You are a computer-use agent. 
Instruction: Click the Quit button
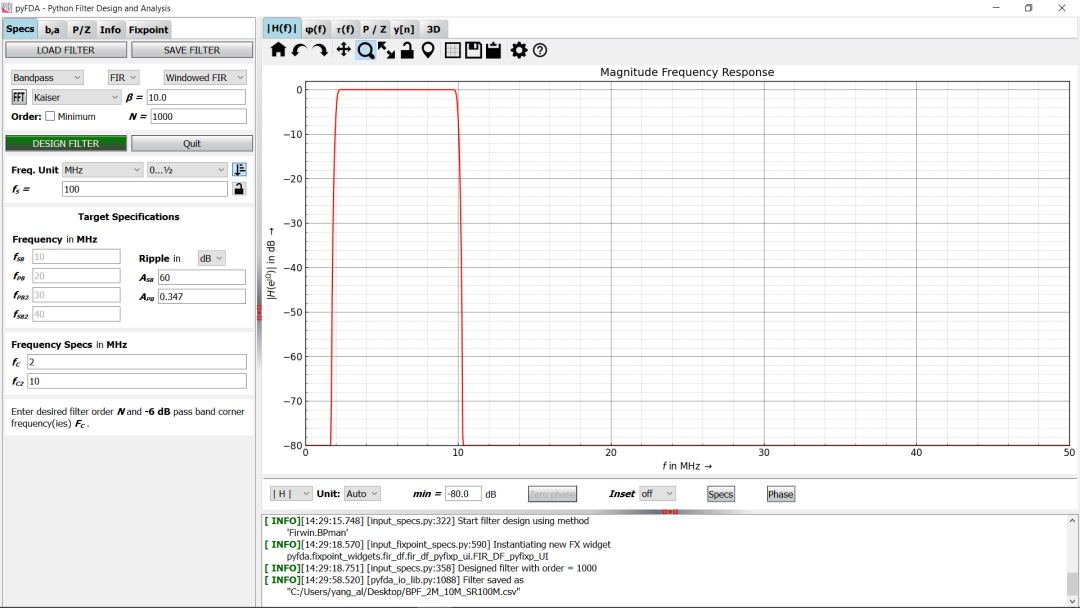point(191,143)
